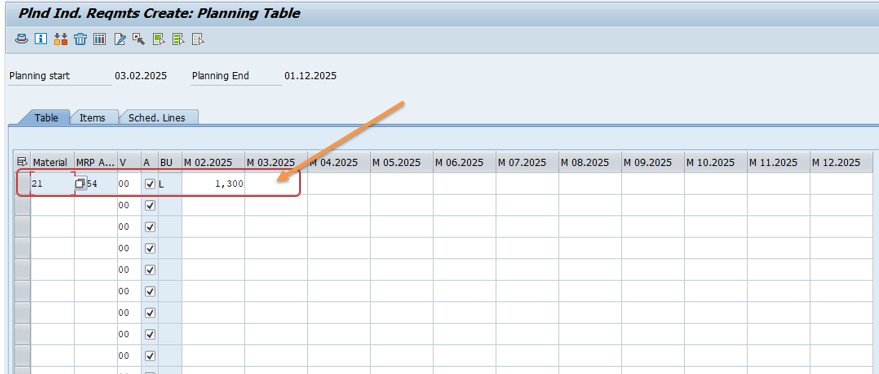Select the M 02.2025 column header

pyautogui.click(x=213, y=162)
